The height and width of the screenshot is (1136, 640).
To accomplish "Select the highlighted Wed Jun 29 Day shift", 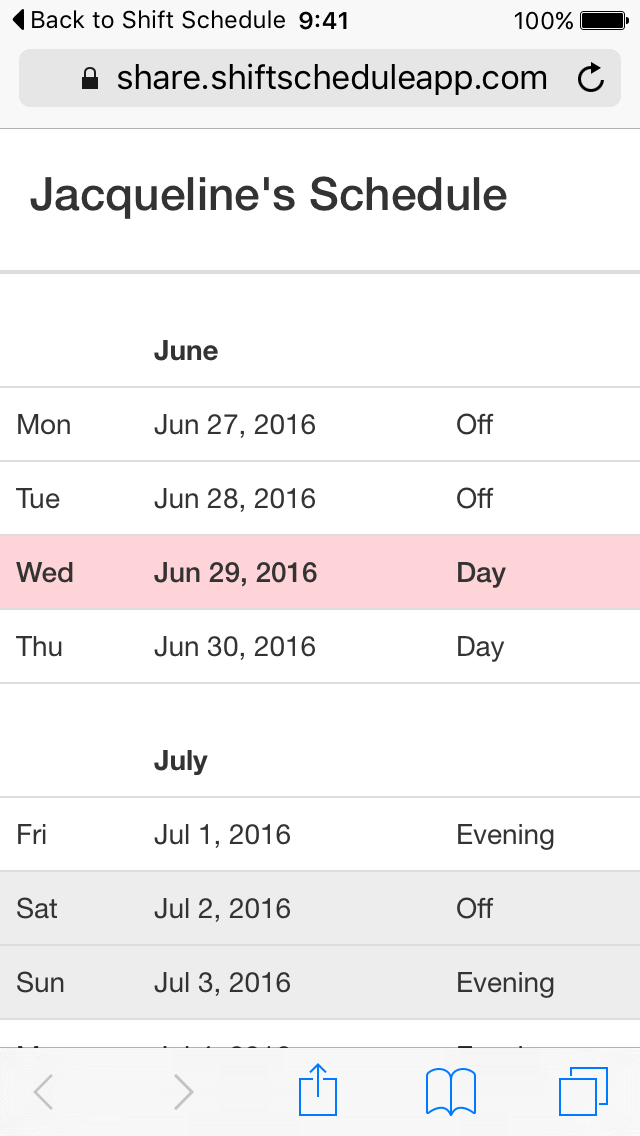I will point(320,572).
